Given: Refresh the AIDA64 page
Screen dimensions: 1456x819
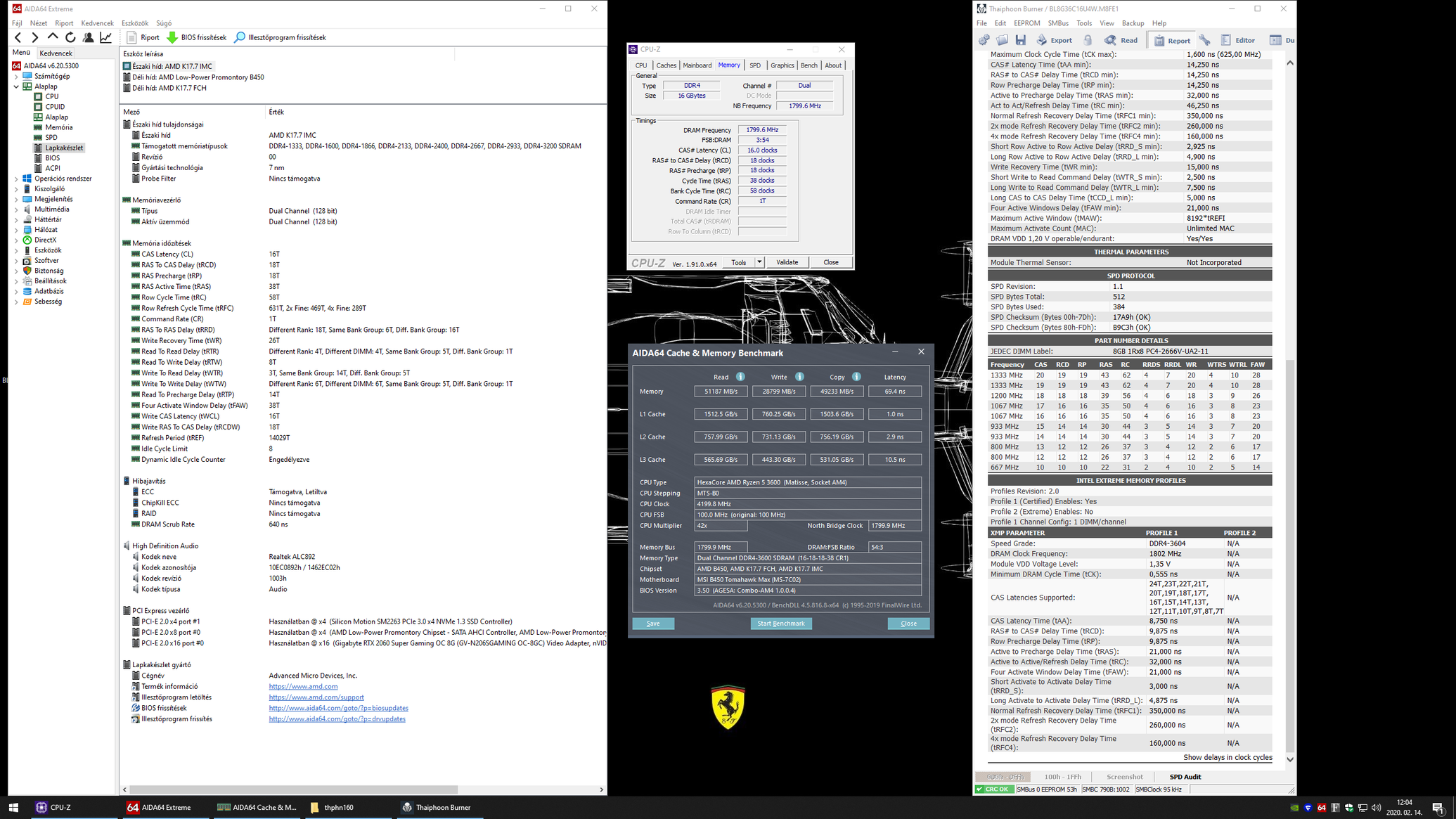Looking at the screenshot, I should [x=70, y=37].
